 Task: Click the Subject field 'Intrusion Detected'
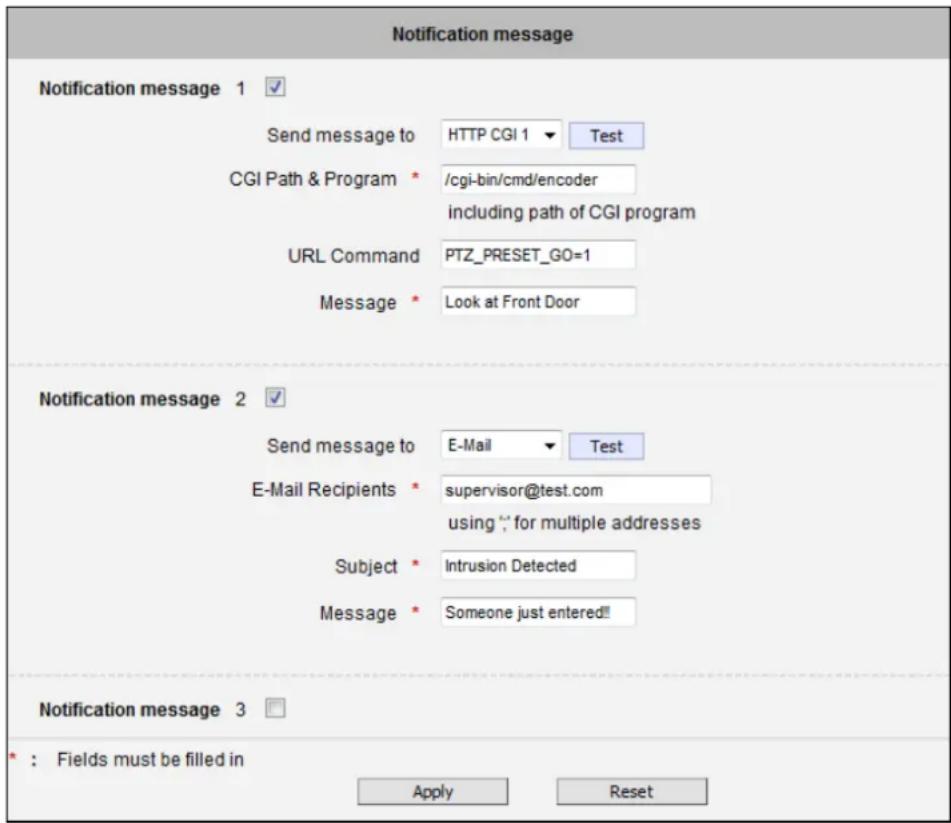coord(539,565)
